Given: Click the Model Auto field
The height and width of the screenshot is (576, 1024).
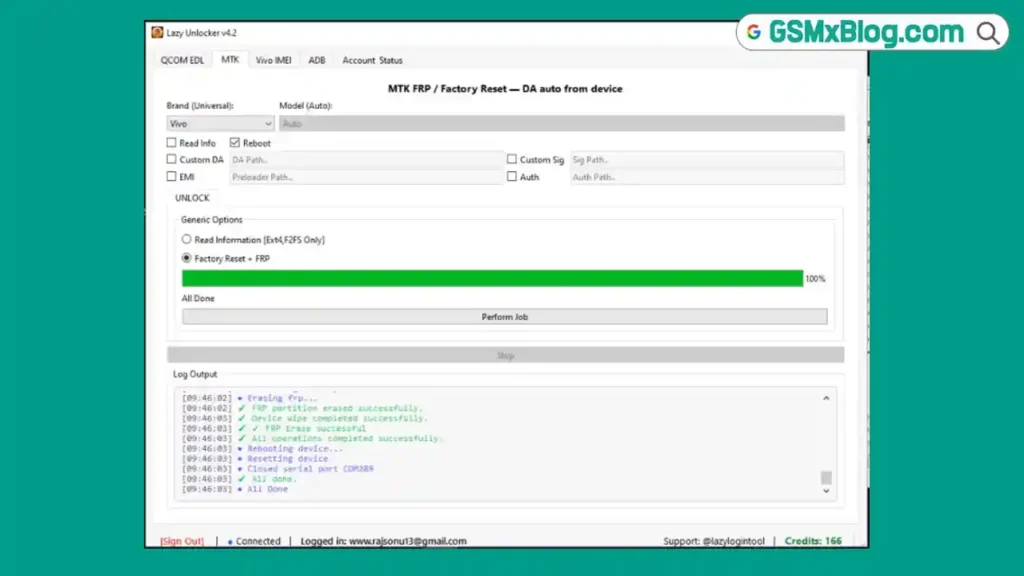Looking at the screenshot, I should tap(562, 123).
